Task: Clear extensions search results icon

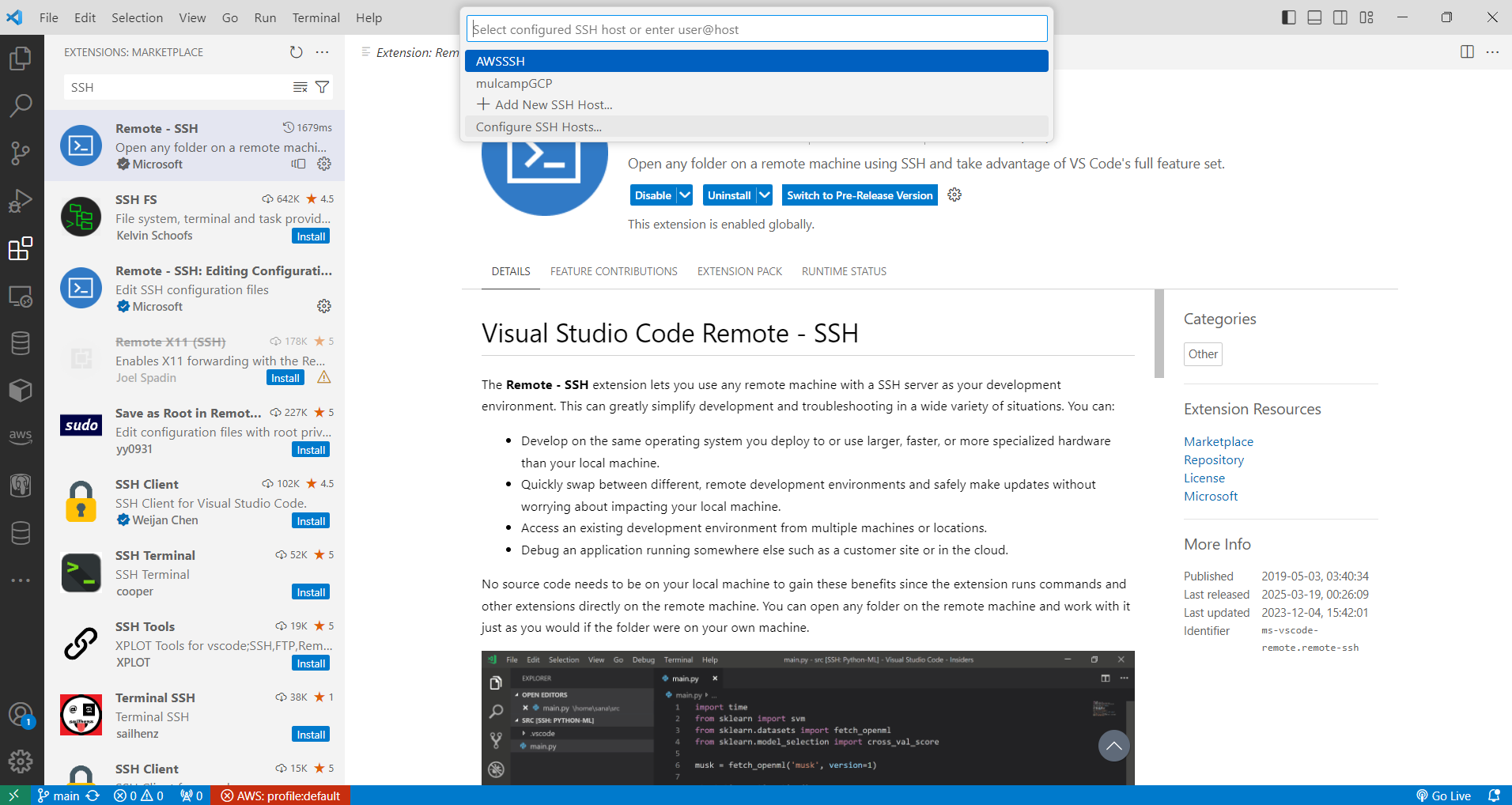Action: [301, 87]
